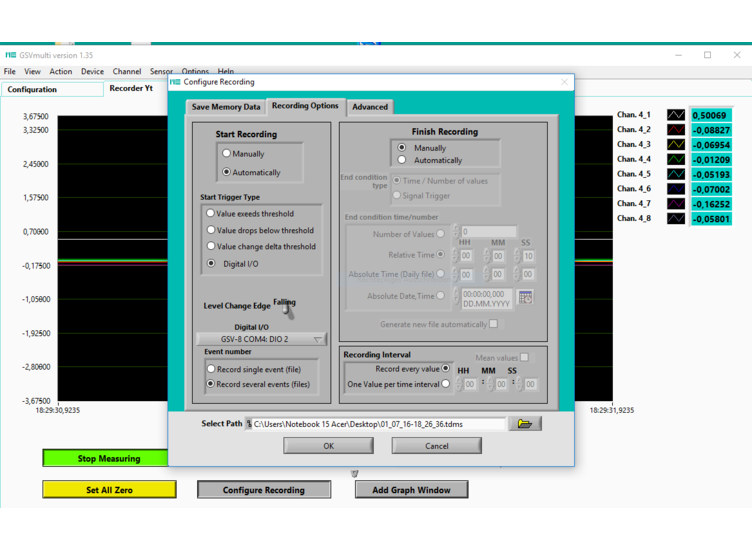This screenshot has height=550, width=752.
Task: Open the calendar picker for Absolute Date
Action: 525,297
